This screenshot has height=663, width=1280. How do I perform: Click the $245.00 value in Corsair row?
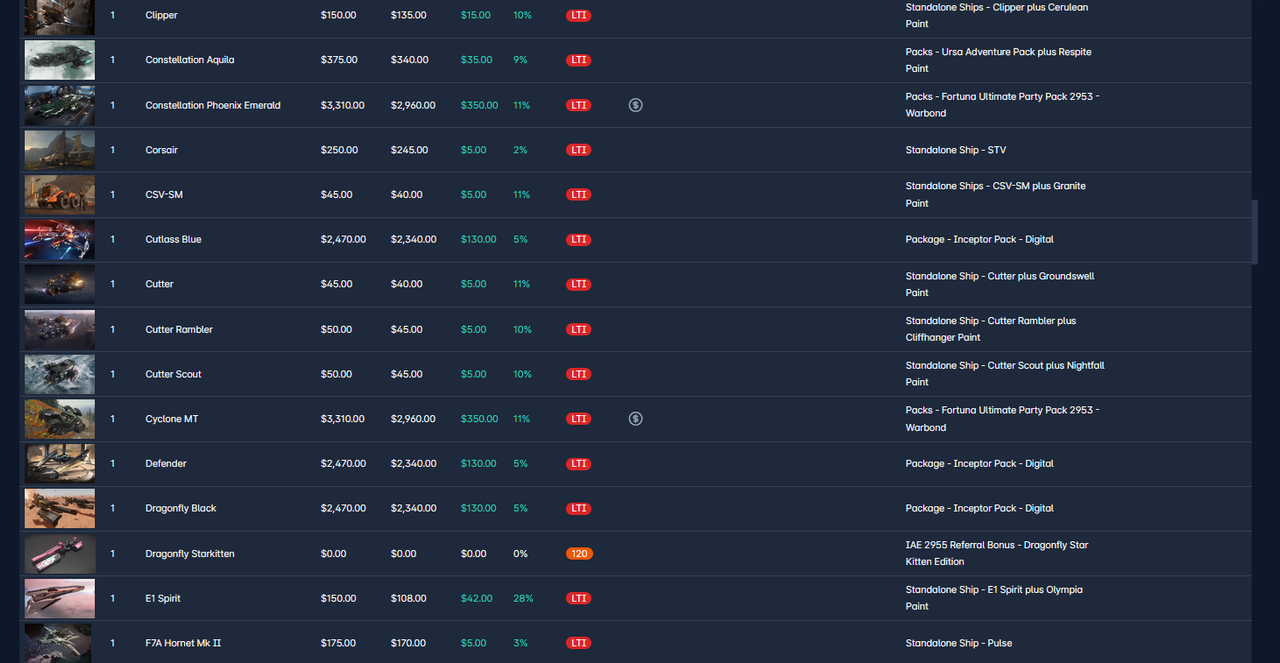[x=409, y=150]
